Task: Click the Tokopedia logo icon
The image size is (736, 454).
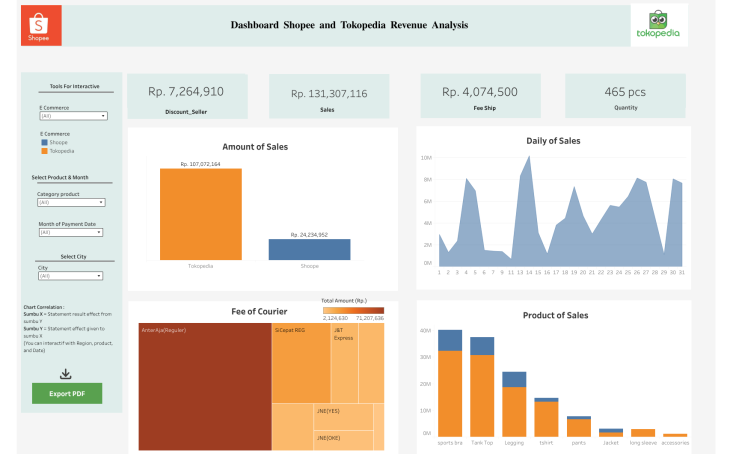Action: (x=658, y=25)
